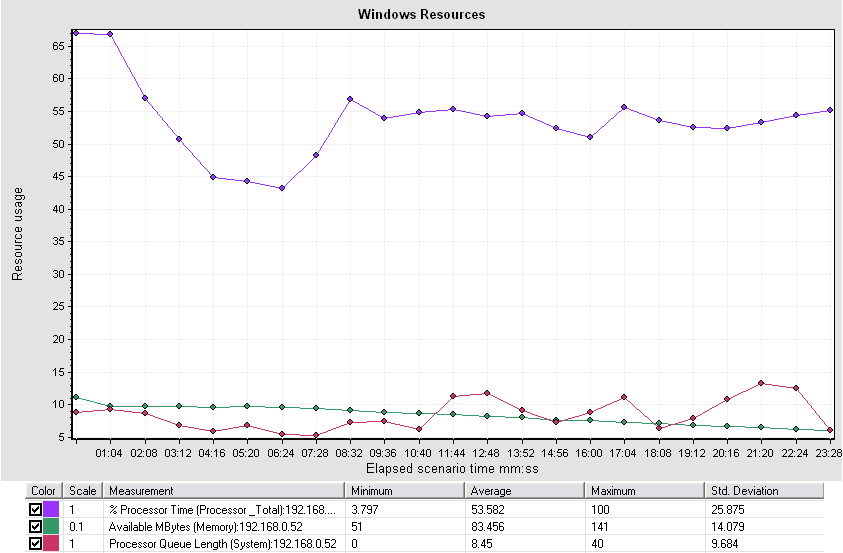The height and width of the screenshot is (553, 843).
Task: Sort by the Minimum column header
Action: [405, 491]
